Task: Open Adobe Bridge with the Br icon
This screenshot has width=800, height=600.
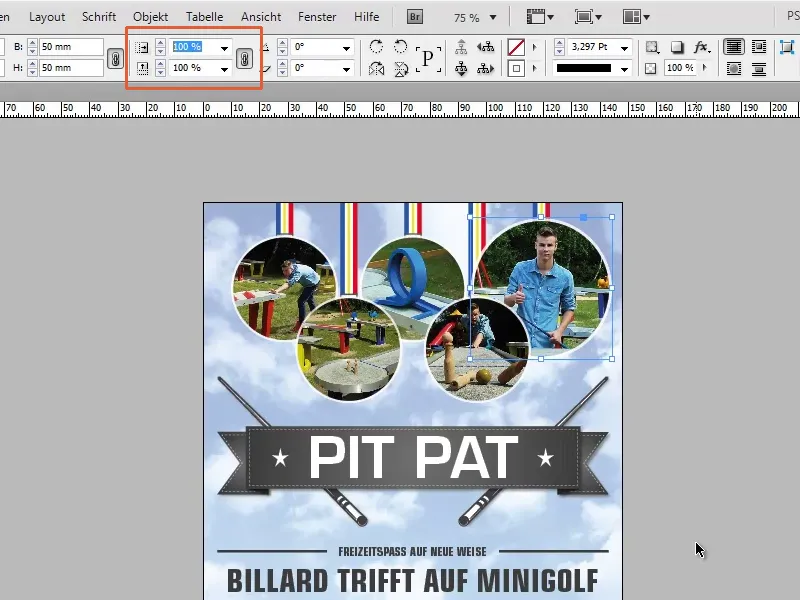Action: tap(413, 16)
